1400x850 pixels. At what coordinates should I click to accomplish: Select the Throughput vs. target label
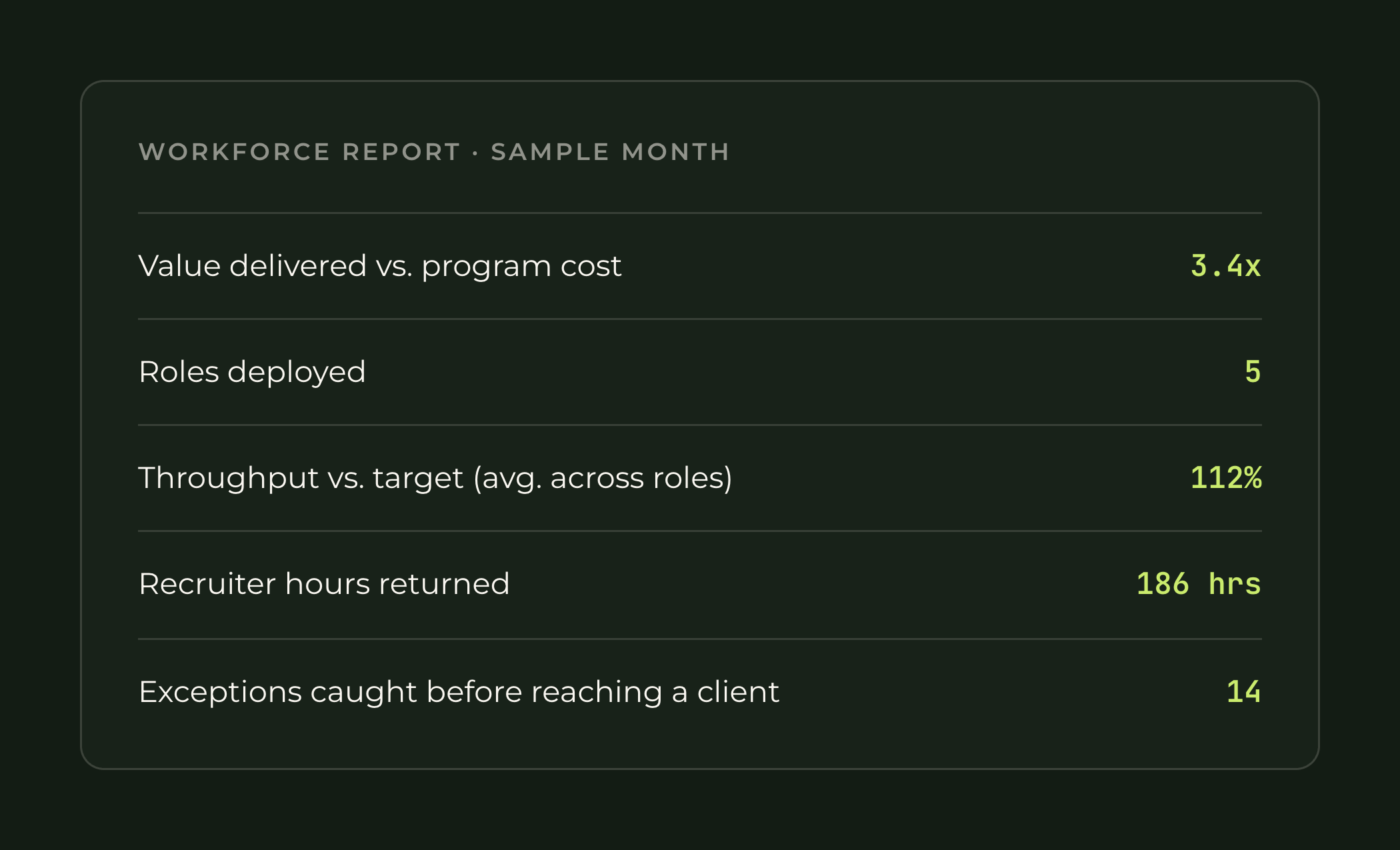pos(435,478)
